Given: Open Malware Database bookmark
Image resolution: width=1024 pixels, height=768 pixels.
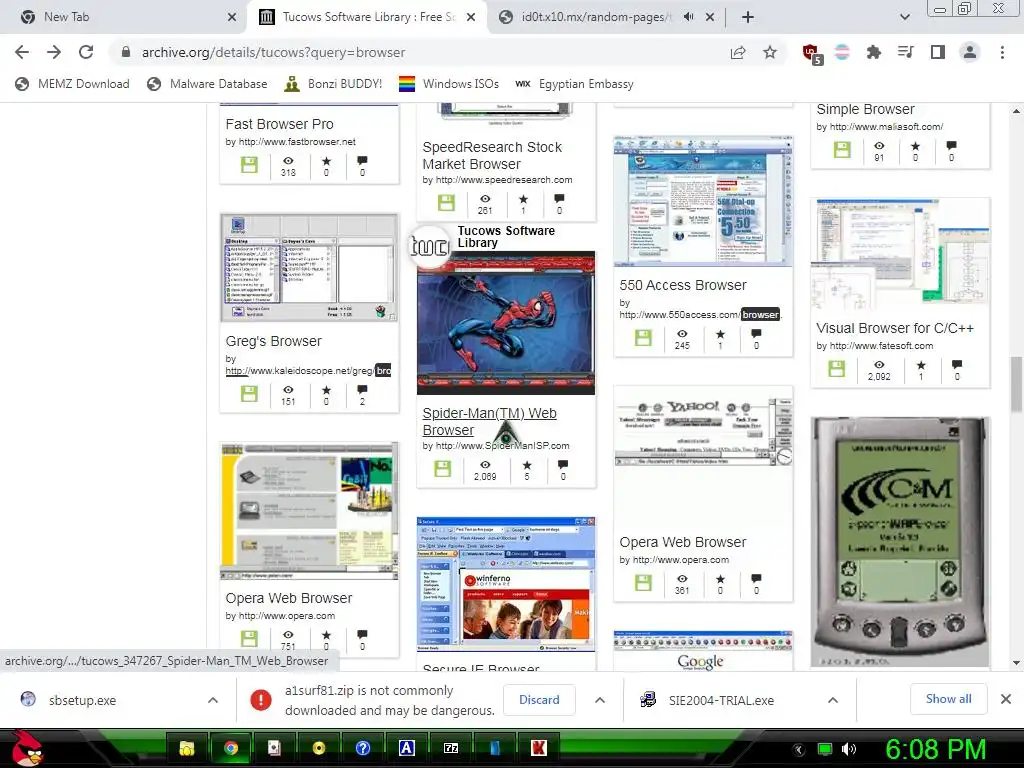Looking at the screenshot, I should (x=207, y=84).
